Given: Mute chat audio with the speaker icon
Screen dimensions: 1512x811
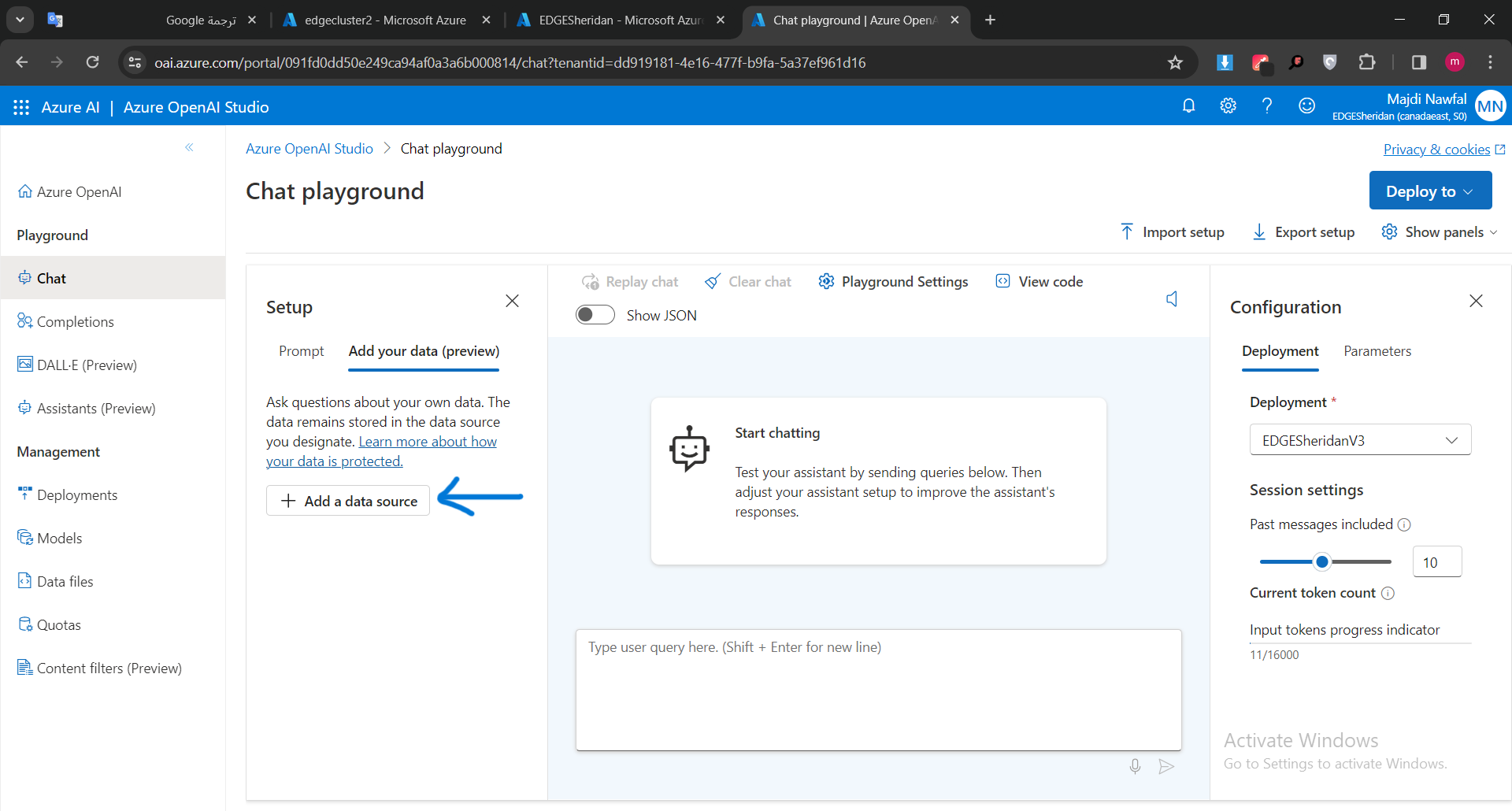Looking at the screenshot, I should click(x=1172, y=299).
